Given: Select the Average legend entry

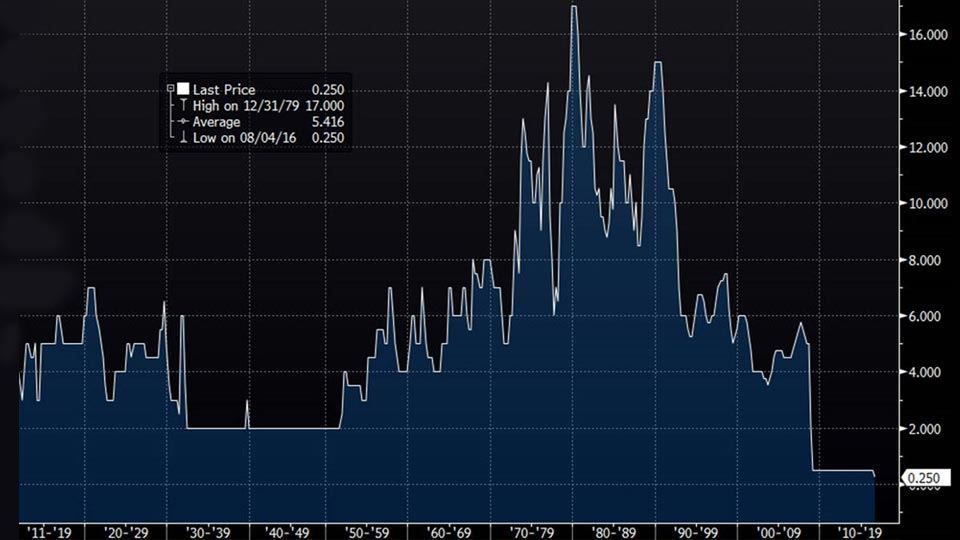Looking at the screenshot, I should click(x=216, y=121).
